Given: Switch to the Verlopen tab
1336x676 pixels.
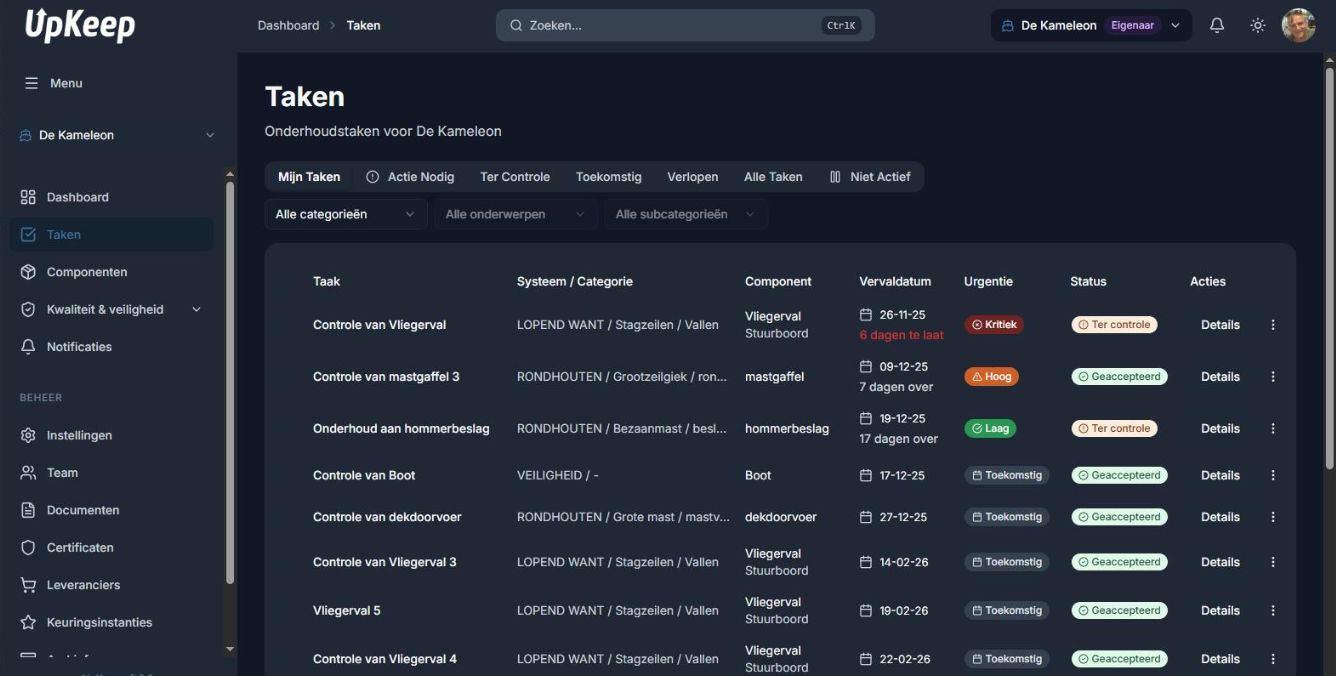Looking at the screenshot, I should pos(692,176).
